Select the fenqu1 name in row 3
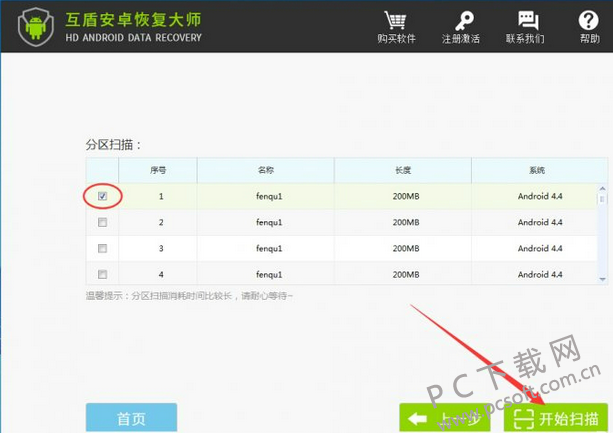 click(x=269, y=249)
